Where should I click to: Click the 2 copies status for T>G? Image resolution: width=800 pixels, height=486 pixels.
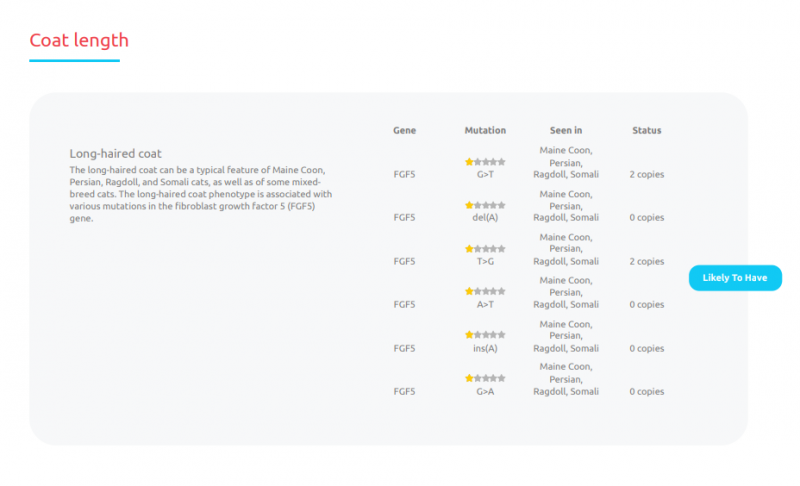[x=646, y=261]
